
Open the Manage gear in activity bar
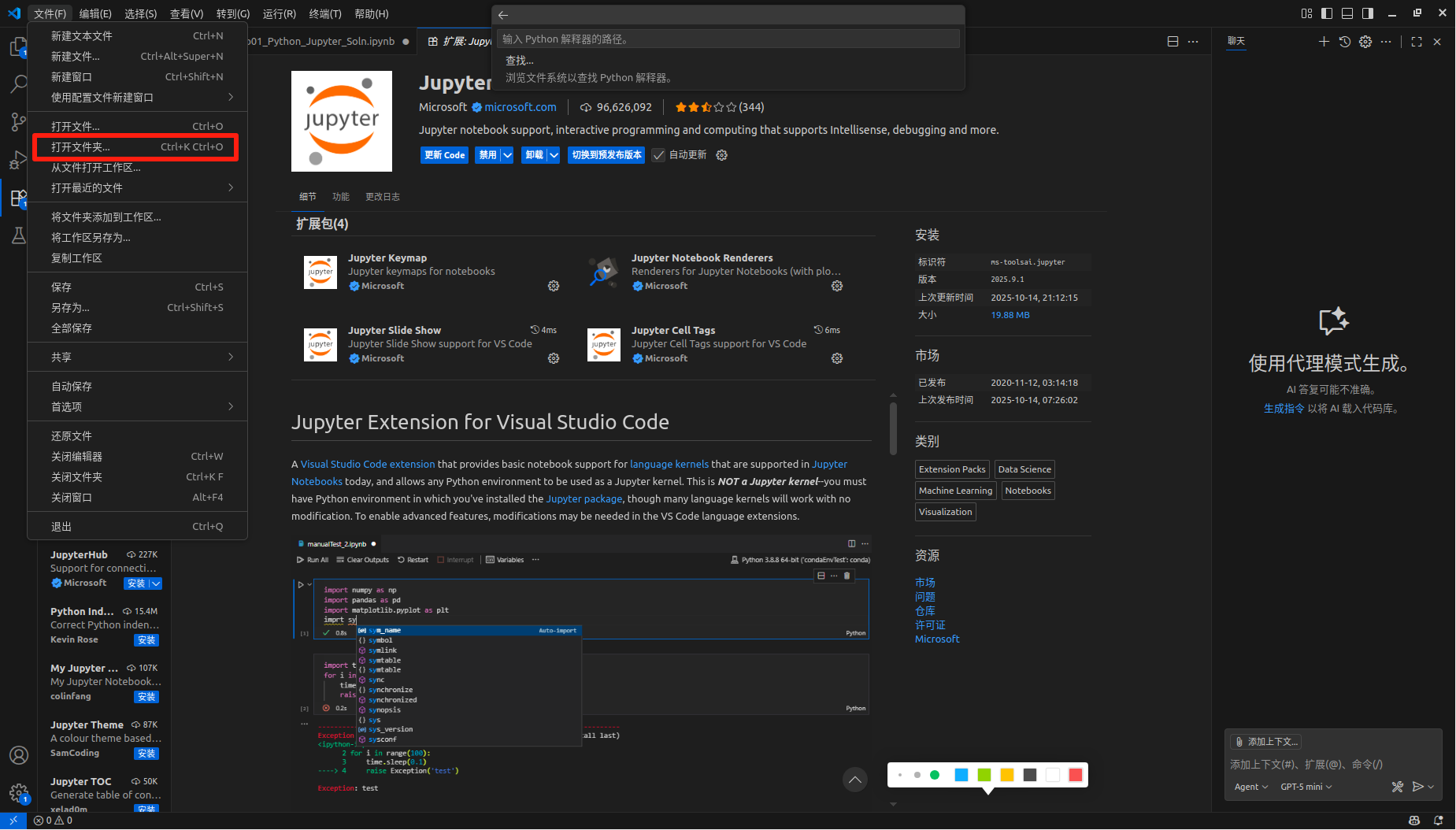coord(18,792)
